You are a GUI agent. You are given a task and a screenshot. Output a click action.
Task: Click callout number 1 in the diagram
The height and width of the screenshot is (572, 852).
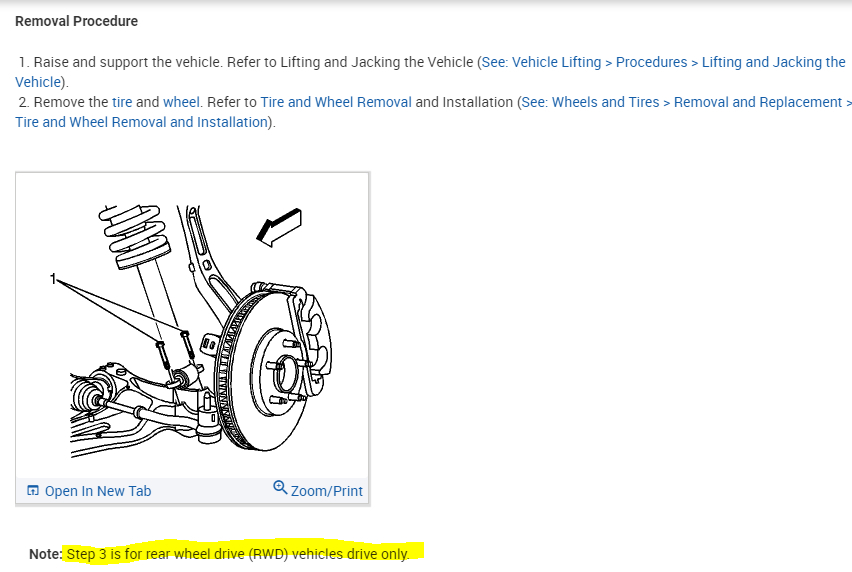coord(53,279)
